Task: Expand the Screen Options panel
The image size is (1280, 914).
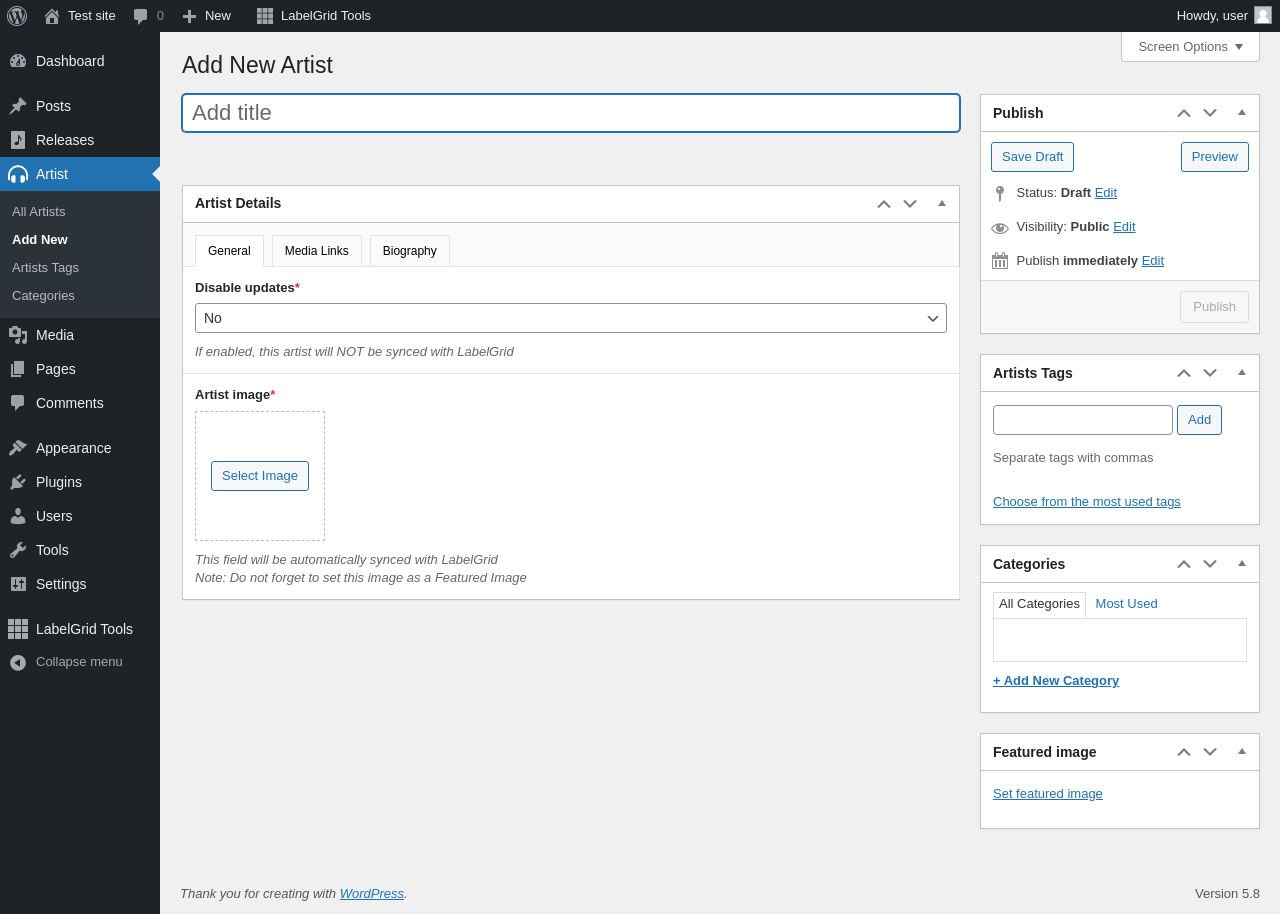Action: click(1190, 46)
